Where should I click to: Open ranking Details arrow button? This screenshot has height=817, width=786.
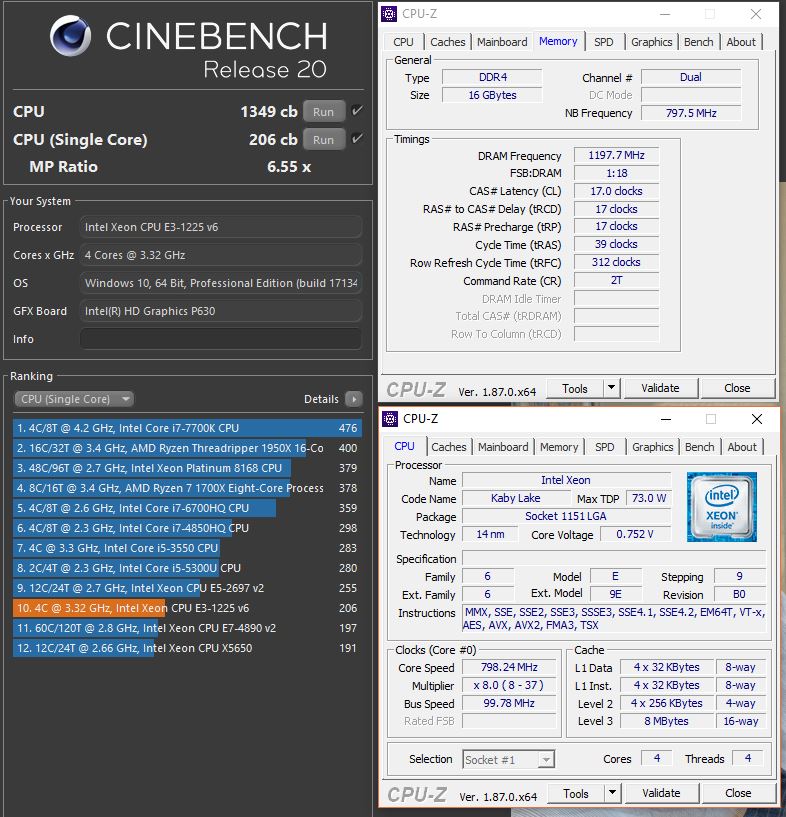point(354,399)
